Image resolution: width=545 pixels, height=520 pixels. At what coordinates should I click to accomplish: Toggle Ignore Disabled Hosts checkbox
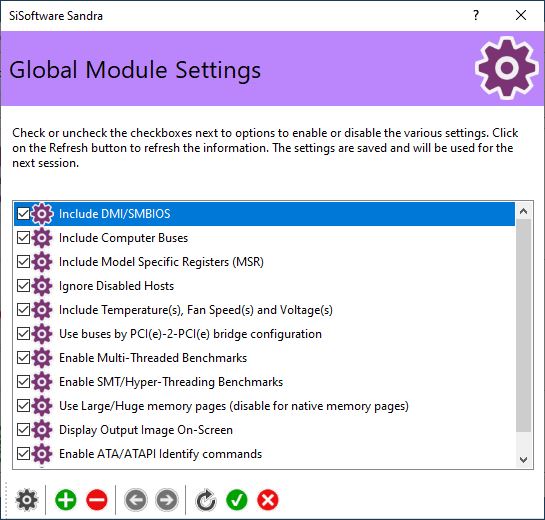click(23, 286)
